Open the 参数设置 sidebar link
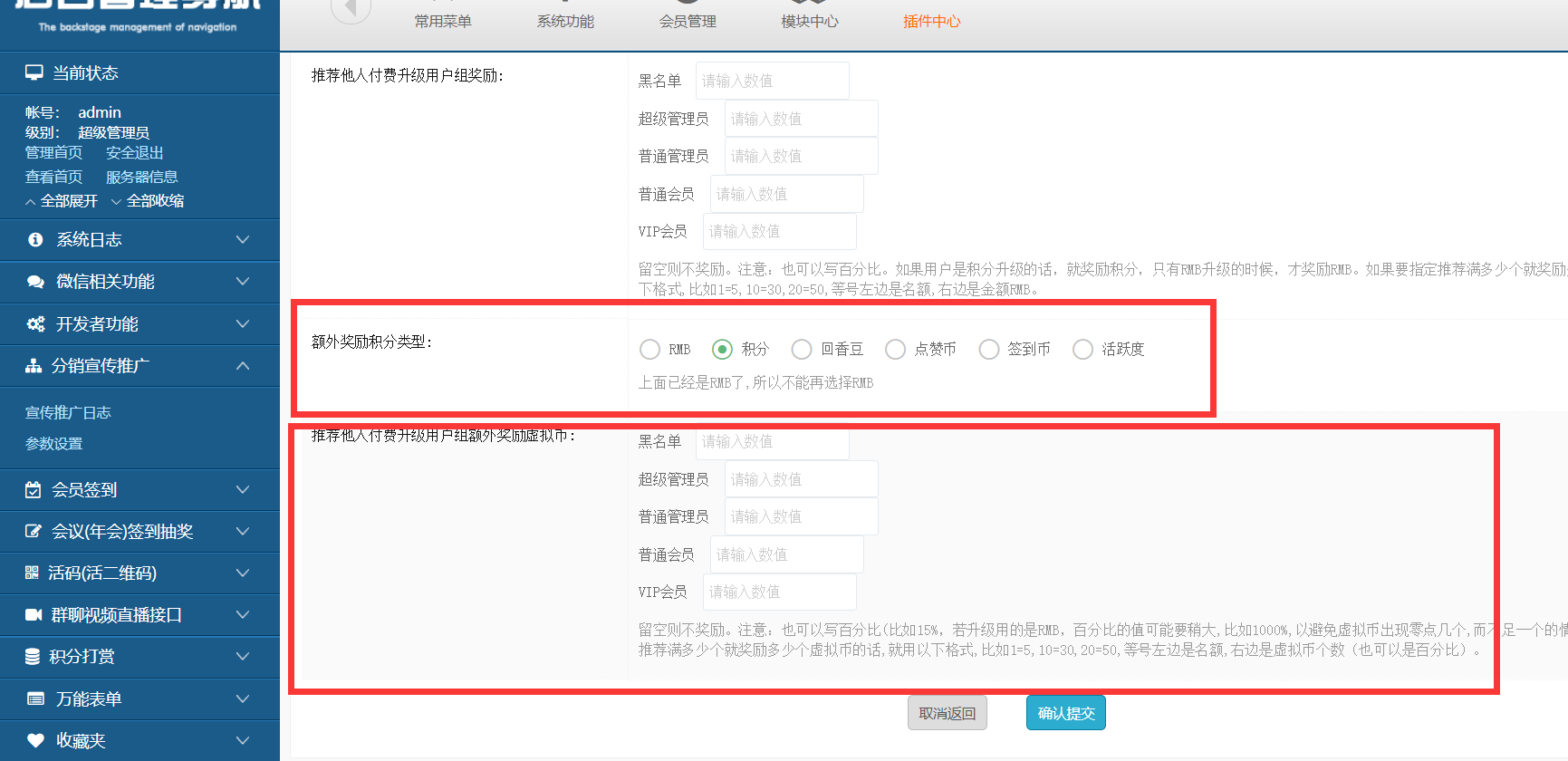Viewport: 1568px width, 761px height. coord(53,444)
